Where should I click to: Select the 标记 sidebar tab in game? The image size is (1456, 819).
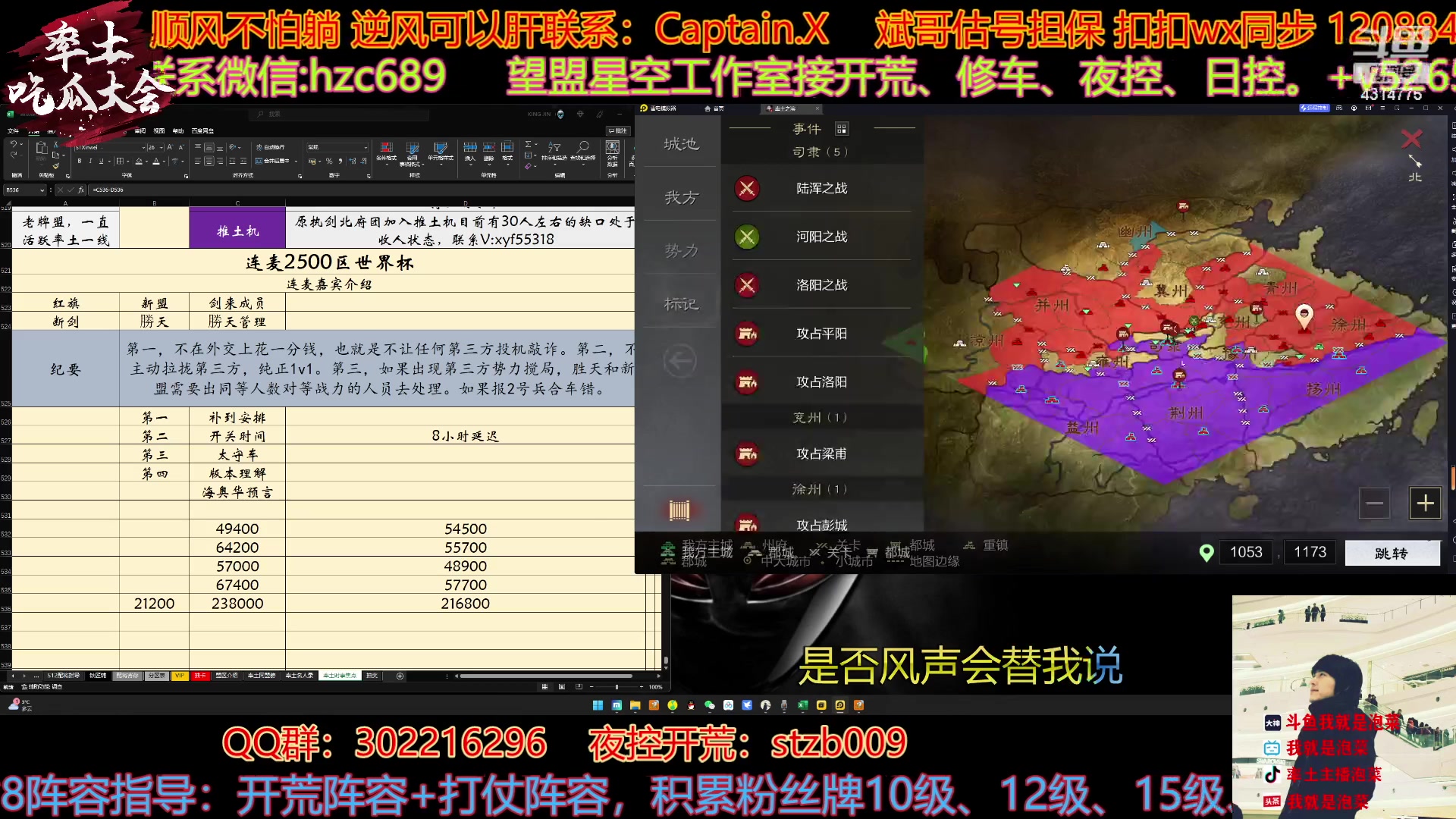click(680, 304)
